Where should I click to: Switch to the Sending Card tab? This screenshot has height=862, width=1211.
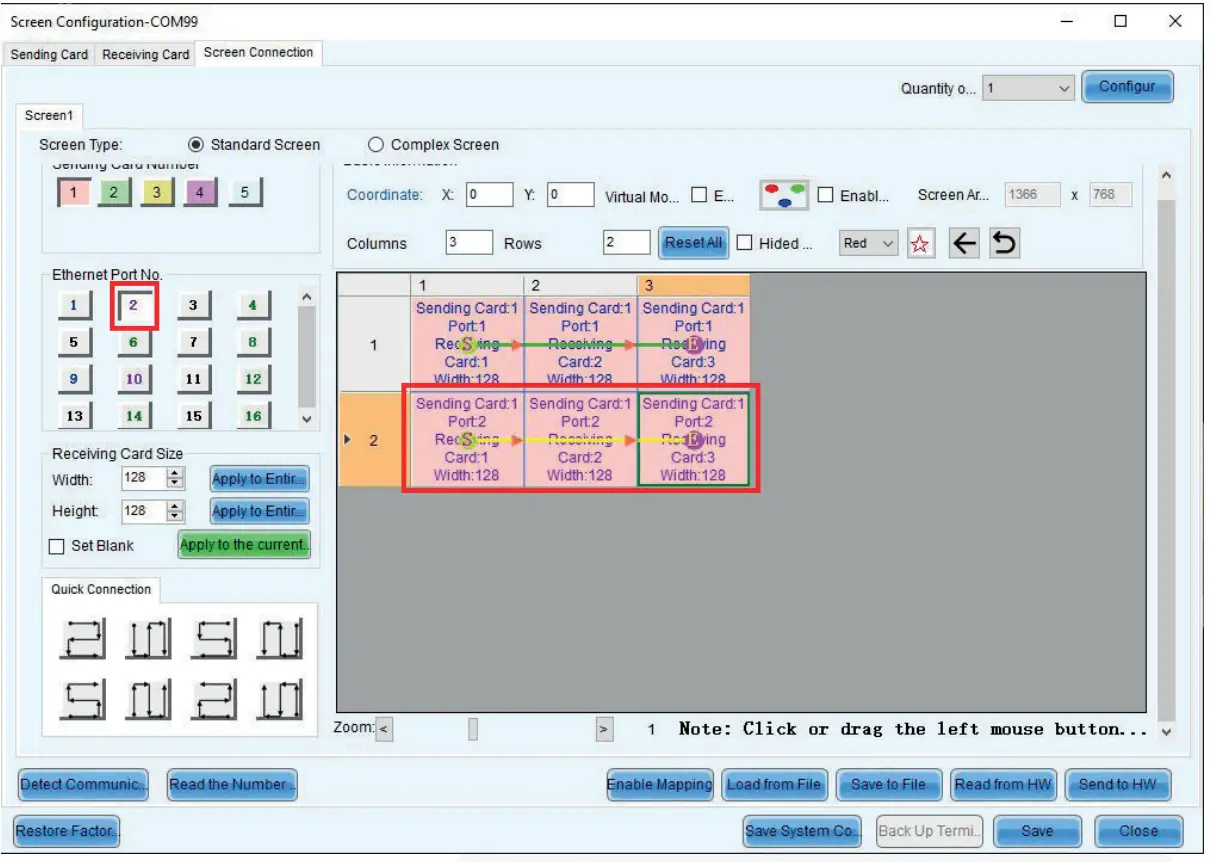pos(49,56)
